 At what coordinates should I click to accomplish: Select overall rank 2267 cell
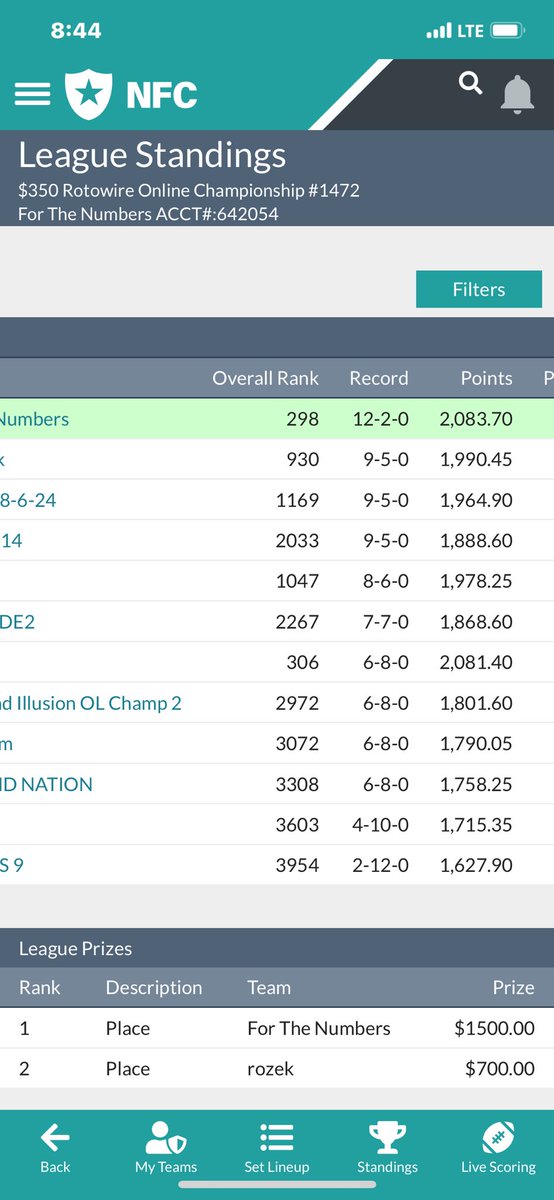(297, 622)
